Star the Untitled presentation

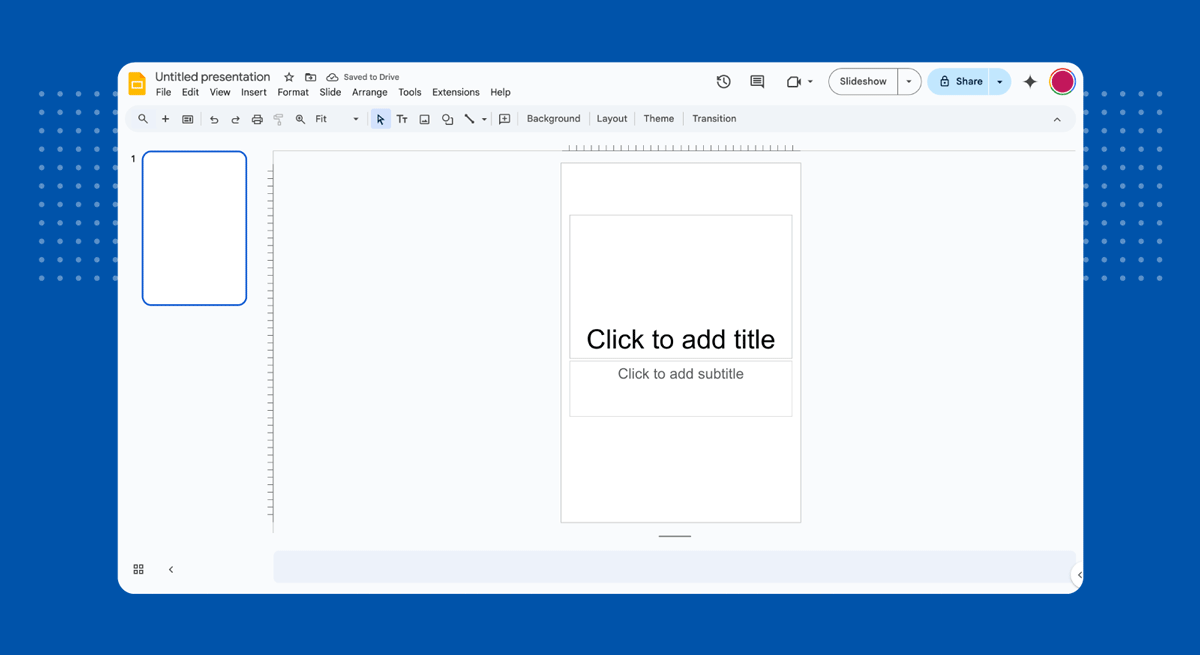click(x=289, y=77)
